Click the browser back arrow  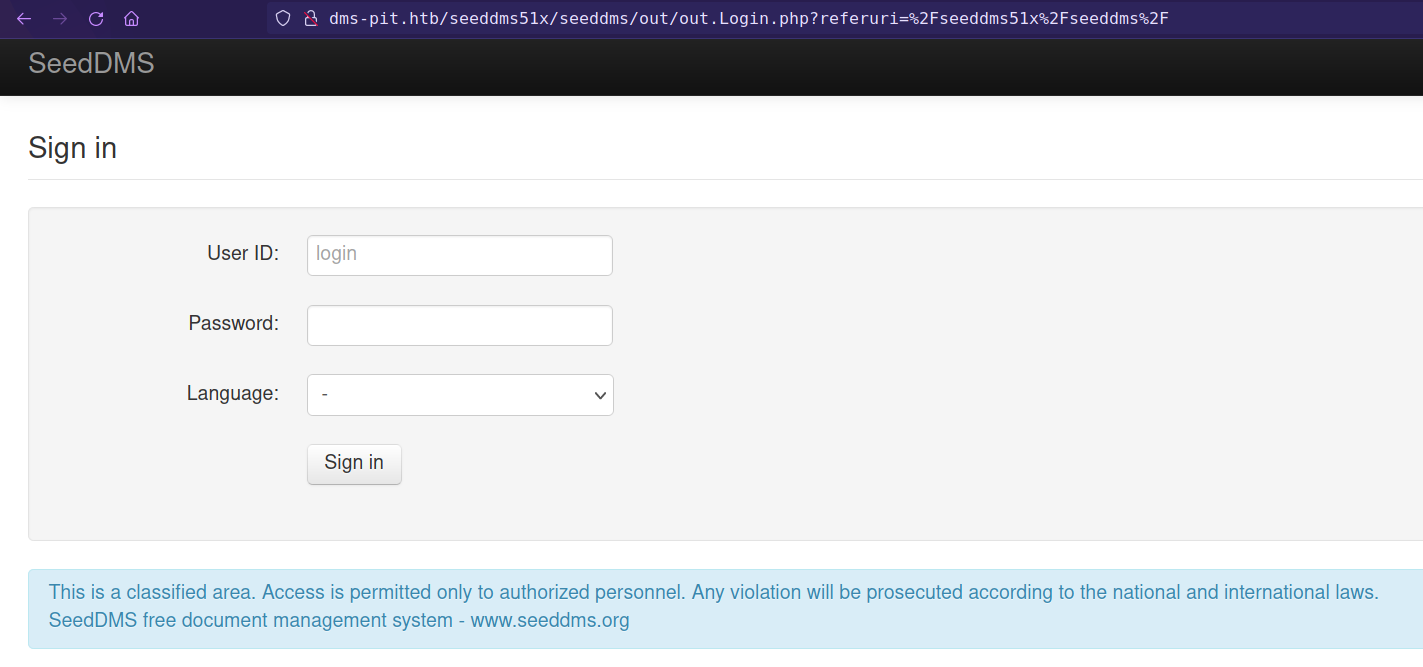pyautogui.click(x=25, y=18)
